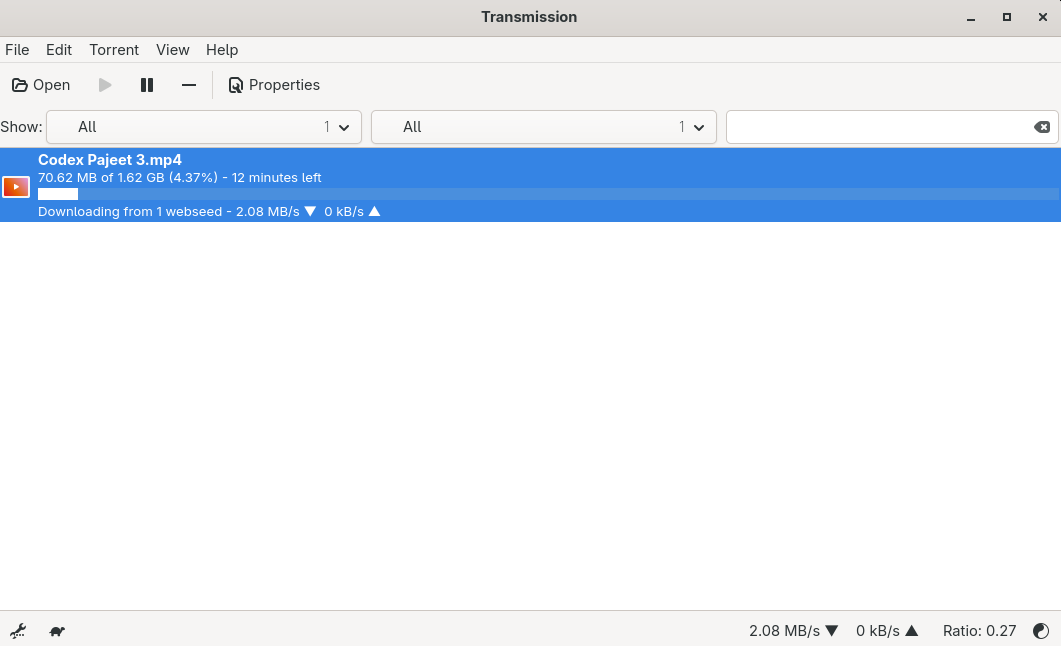Minimize the Transmission window
The image size is (1061, 646).
coord(971,18)
